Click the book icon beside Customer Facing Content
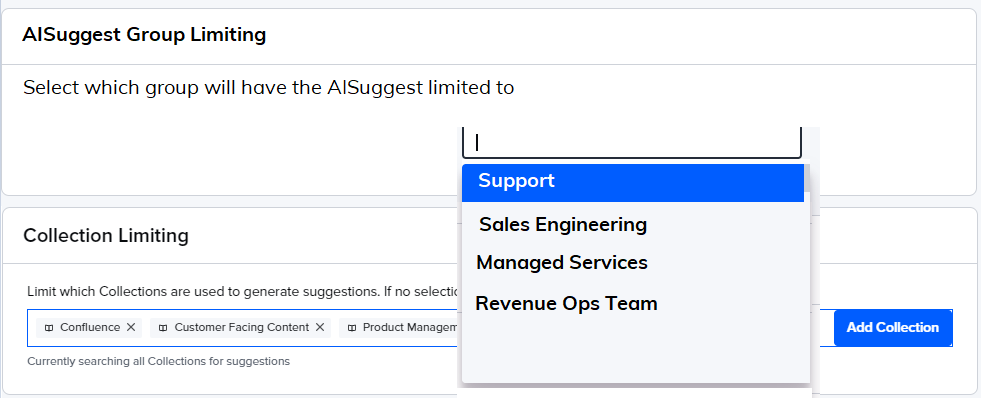 coord(163,328)
